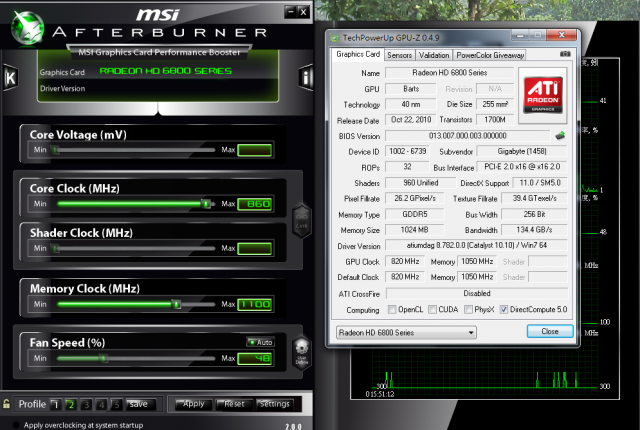Toggle Fan Speed Auto mode
The image size is (640, 430).
[260, 342]
